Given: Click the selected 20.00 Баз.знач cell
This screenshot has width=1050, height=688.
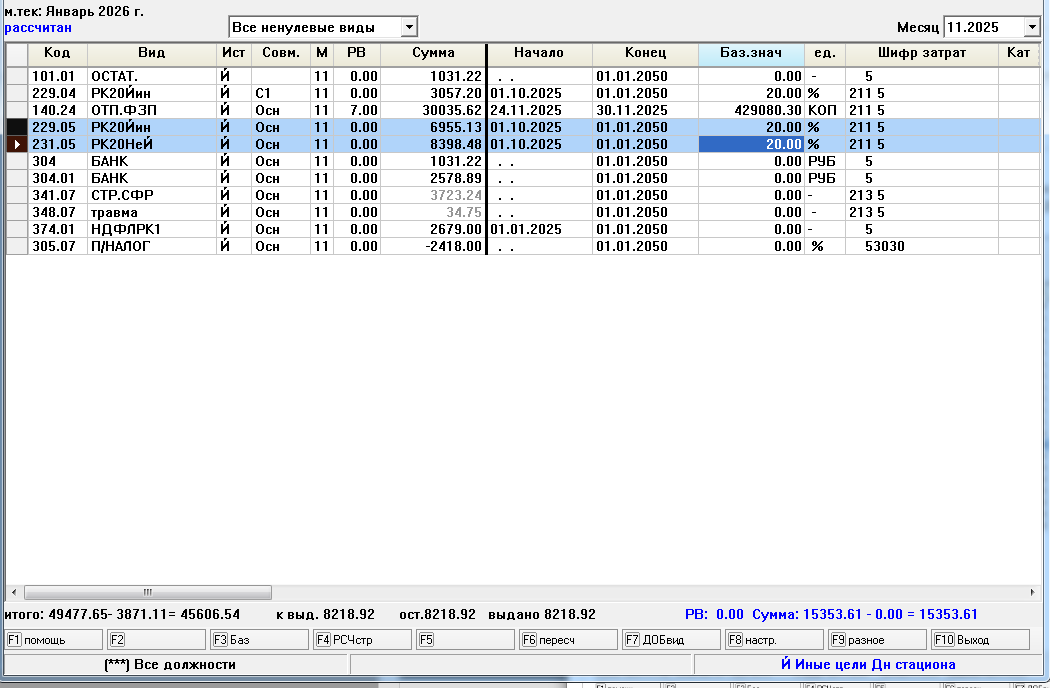Looking at the screenshot, I should (x=750, y=144).
